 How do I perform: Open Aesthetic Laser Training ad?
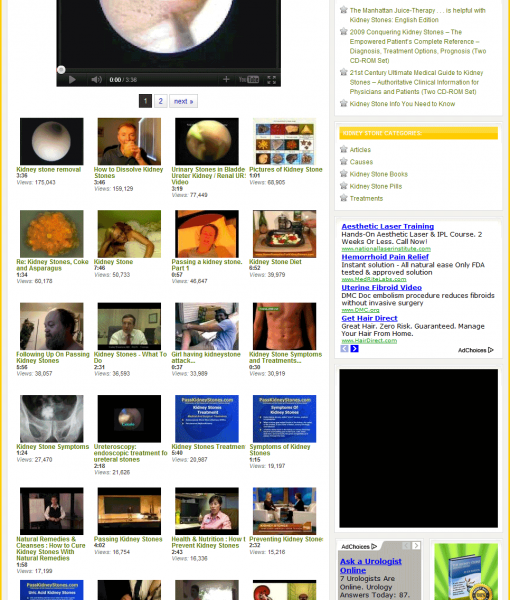coord(388,226)
